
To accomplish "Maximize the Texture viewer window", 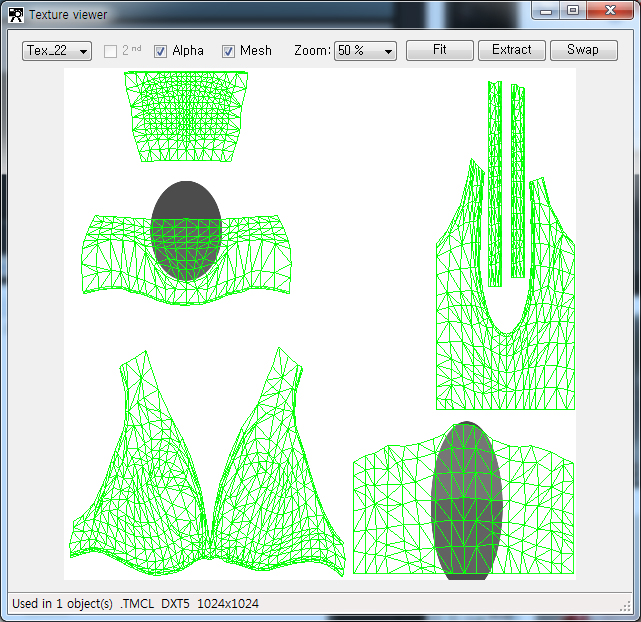I will click(573, 11).
